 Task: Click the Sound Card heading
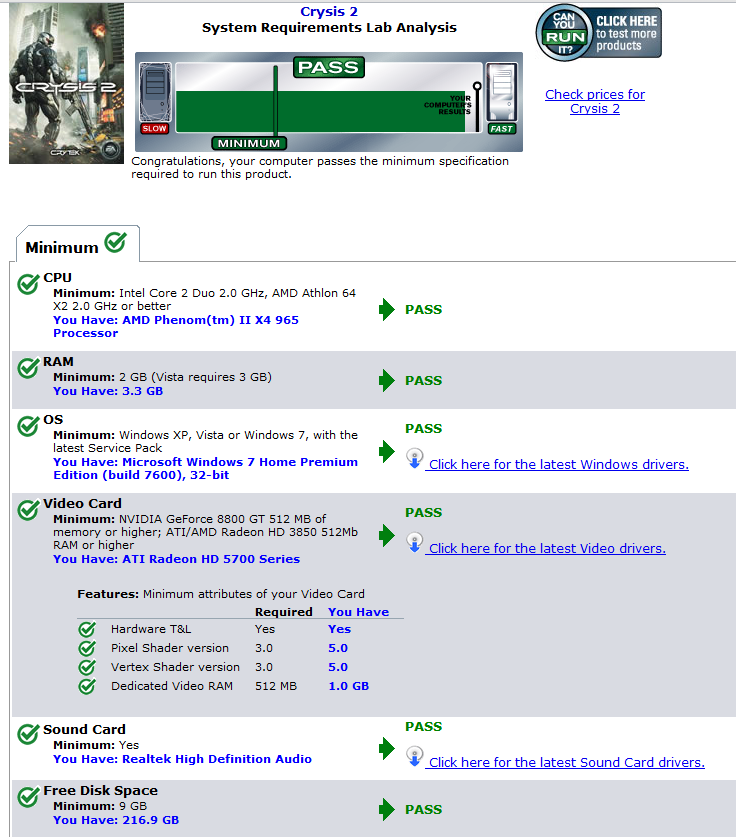point(84,729)
